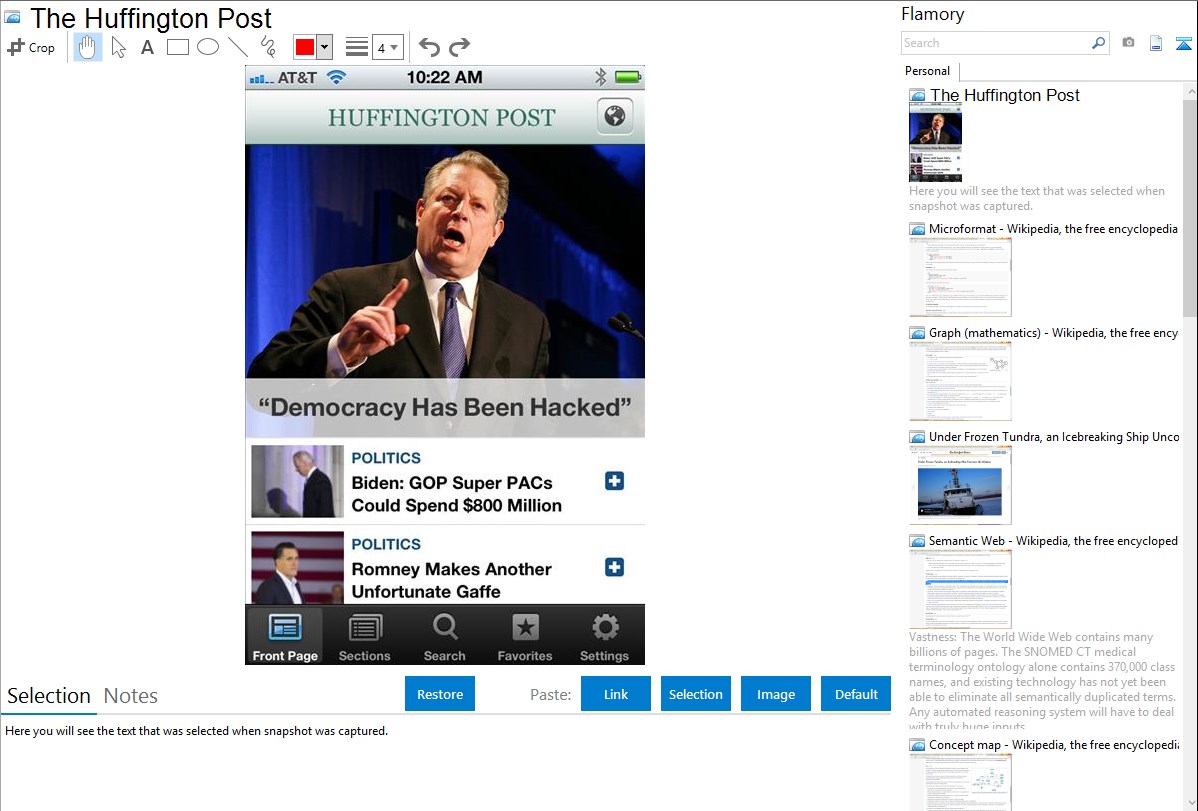Pick the rectangle drawing tool

coord(178,47)
